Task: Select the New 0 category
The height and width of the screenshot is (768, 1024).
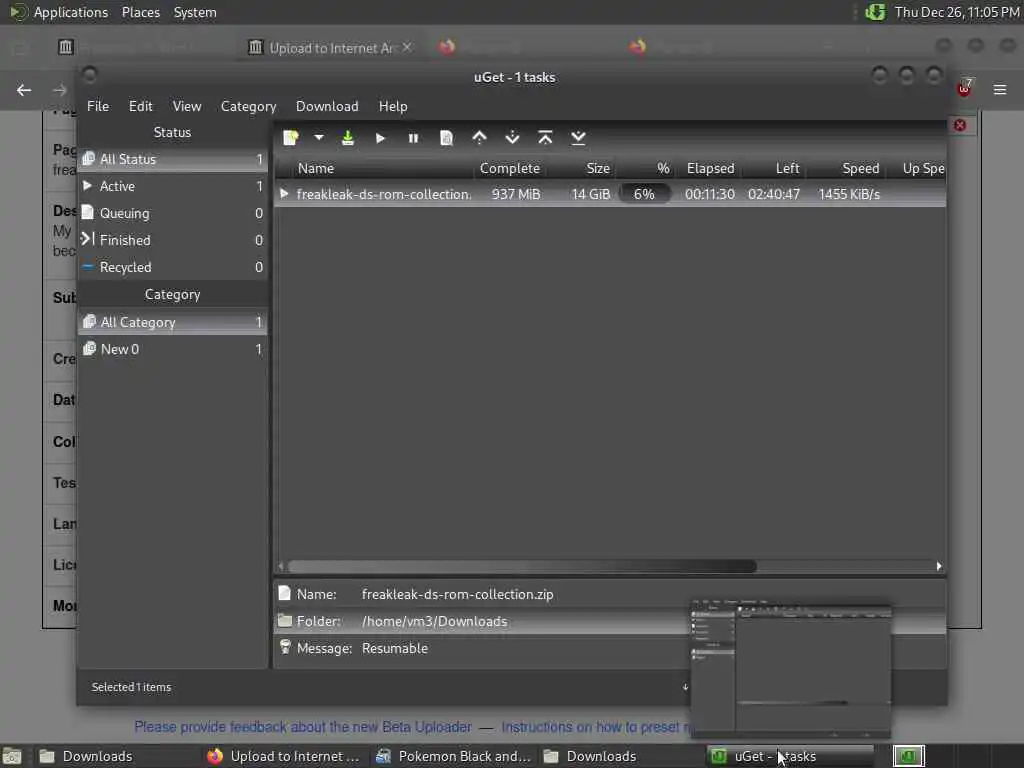Action: [x=173, y=349]
